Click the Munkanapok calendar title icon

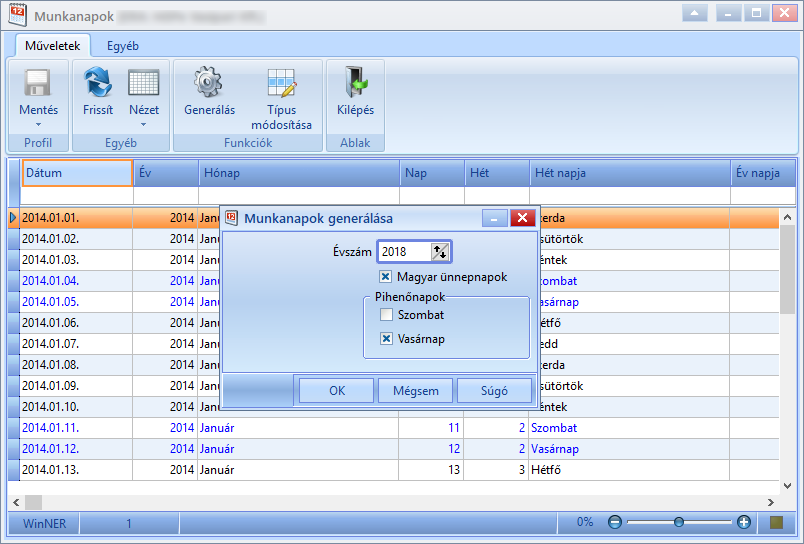[17, 15]
